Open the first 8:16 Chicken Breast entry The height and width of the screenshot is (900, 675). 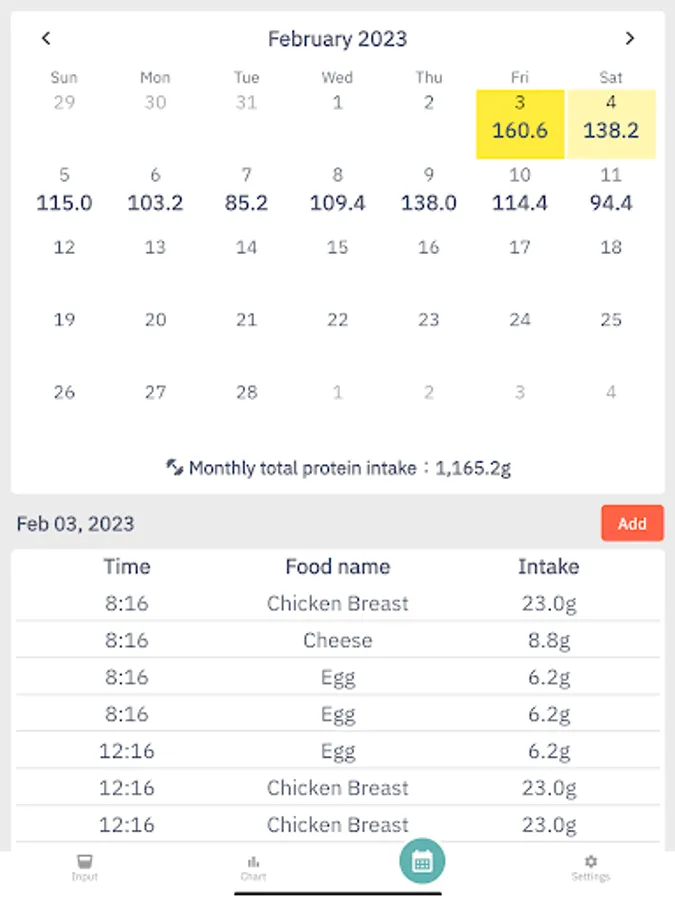pyautogui.click(x=338, y=603)
